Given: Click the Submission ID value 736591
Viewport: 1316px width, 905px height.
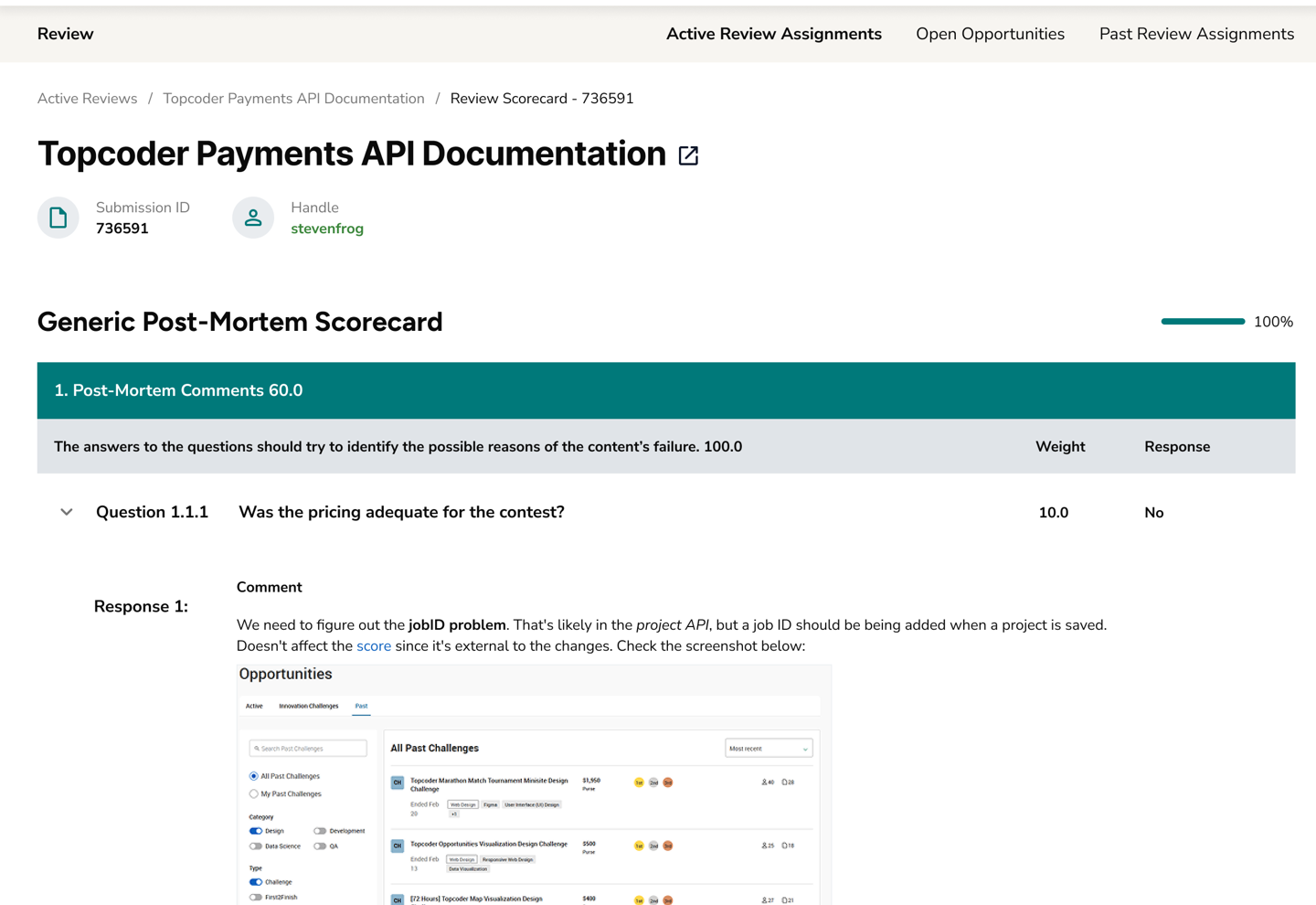Looking at the screenshot, I should (122, 229).
